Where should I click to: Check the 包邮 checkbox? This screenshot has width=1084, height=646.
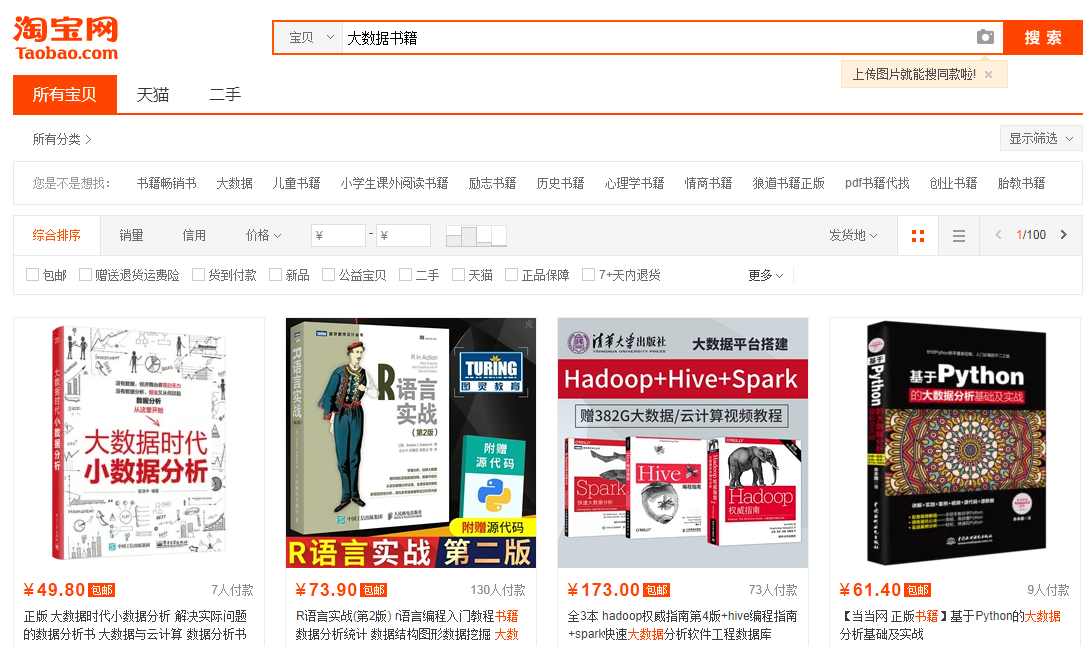pyautogui.click(x=32, y=275)
